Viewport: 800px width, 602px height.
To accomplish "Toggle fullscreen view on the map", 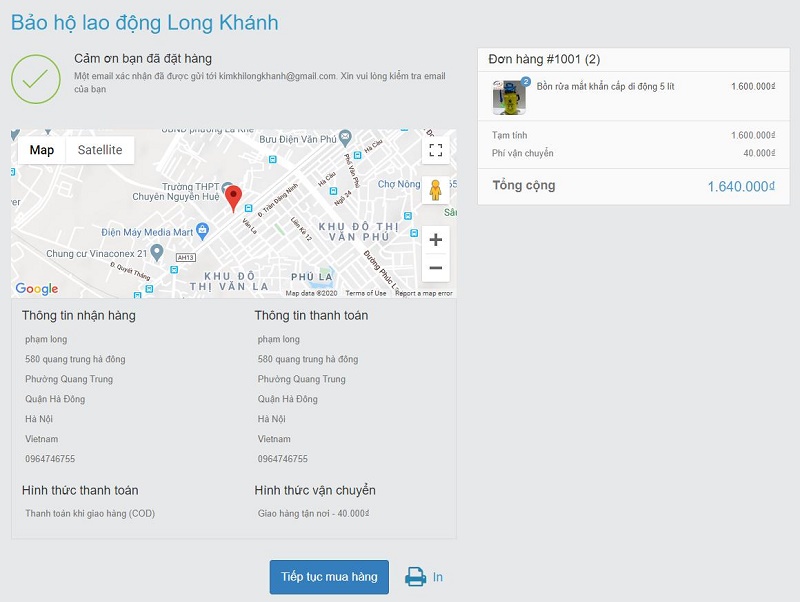I will tap(435, 151).
